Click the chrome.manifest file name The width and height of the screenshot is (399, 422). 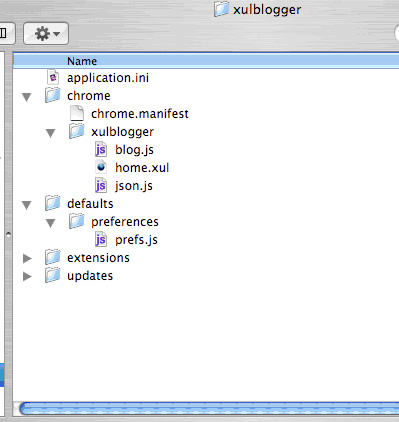click(x=140, y=114)
